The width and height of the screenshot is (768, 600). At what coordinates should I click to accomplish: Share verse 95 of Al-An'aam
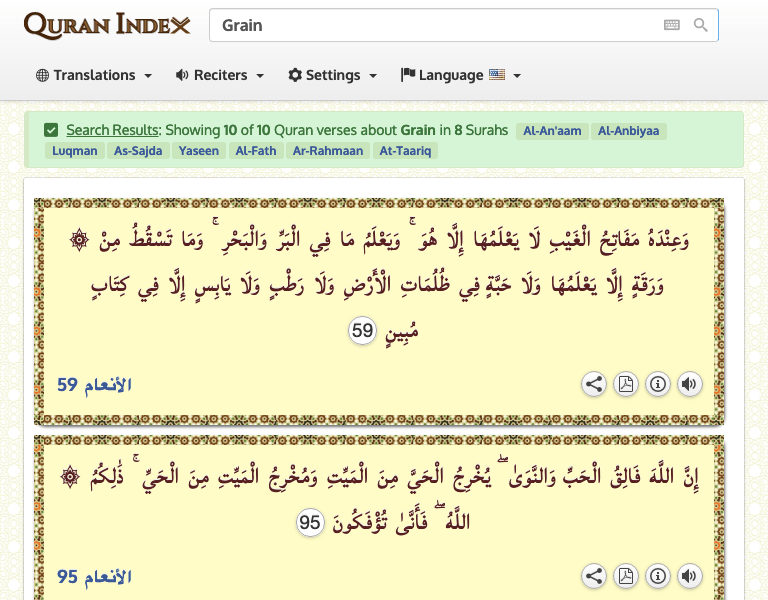pos(594,576)
